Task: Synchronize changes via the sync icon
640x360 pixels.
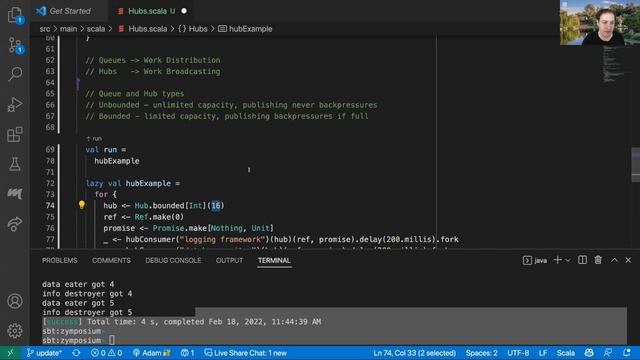Action: [x=76, y=353]
